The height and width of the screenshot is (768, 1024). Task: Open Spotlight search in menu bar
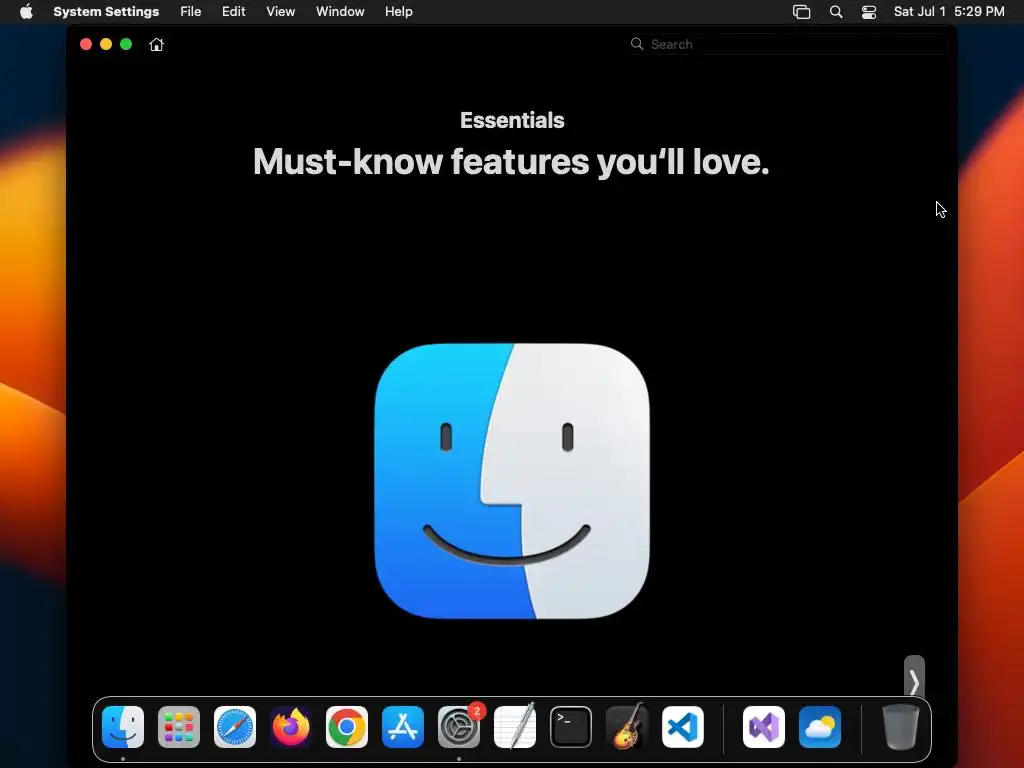click(x=836, y=12)
